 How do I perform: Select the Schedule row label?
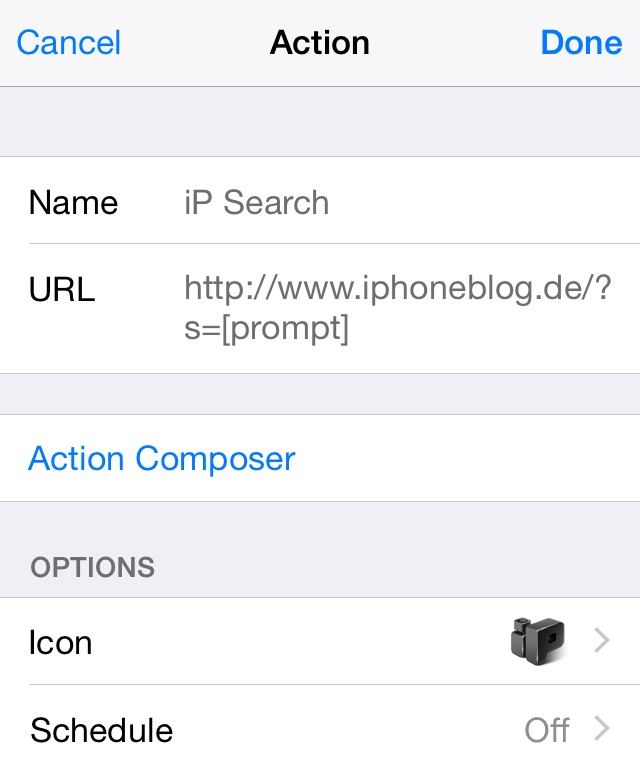[x=101, y=730]
